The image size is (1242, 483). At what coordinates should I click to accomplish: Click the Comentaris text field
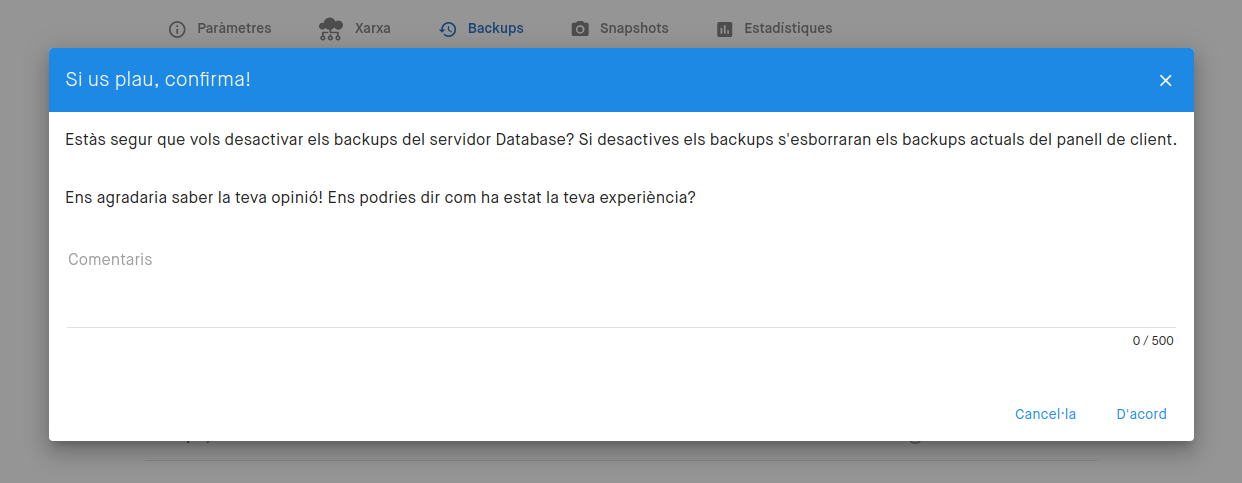coord(621,286)
